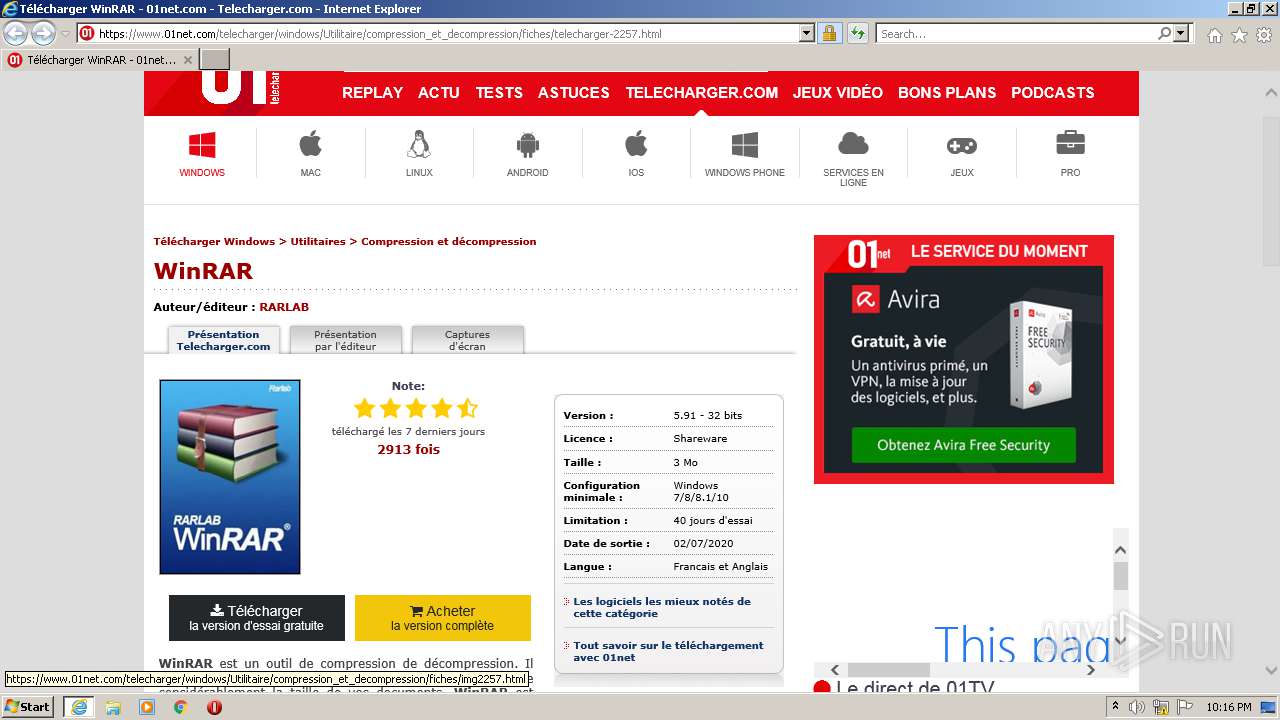This screenshot has height=720, width=1280.
Task: Click Télécharger la version d'essai gratuite
Action: click(x=257, y=618)
